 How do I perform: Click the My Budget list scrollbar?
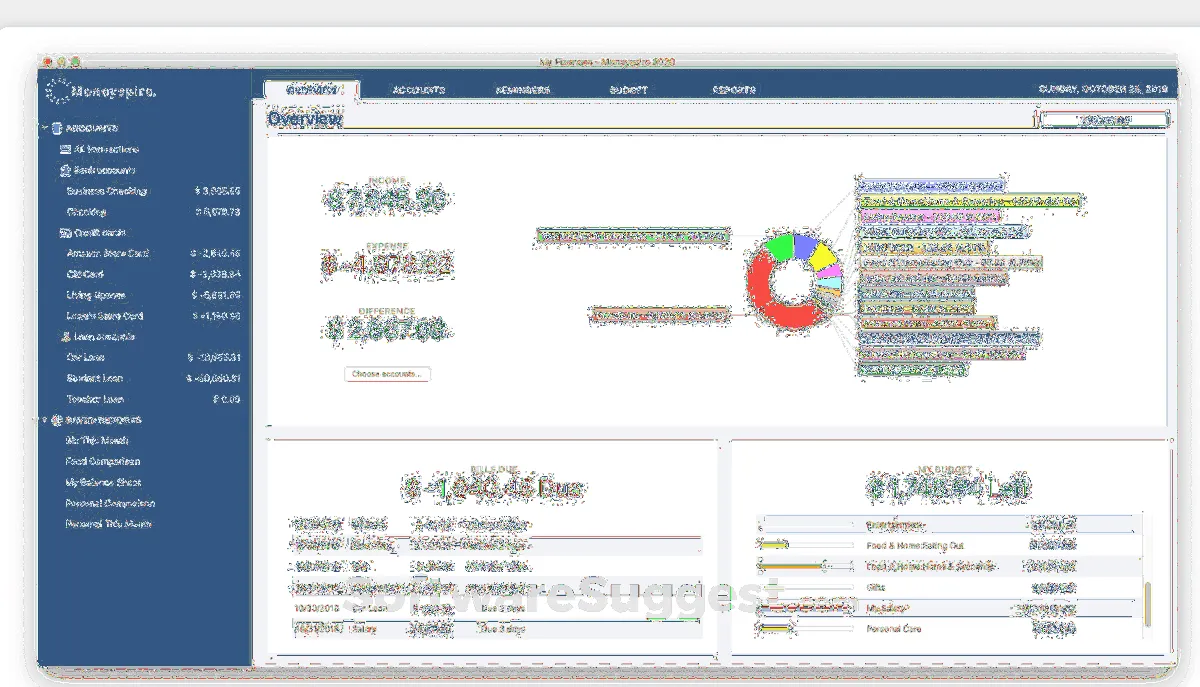(1147, 605)
